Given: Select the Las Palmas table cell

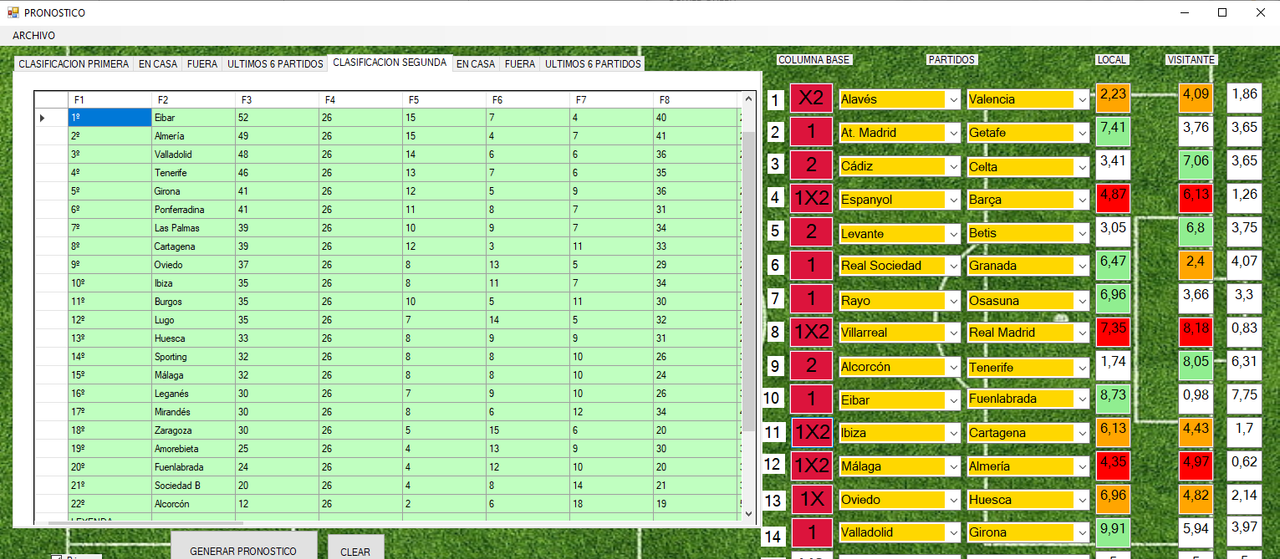Looking at the screenshot, I should [194, 228].
